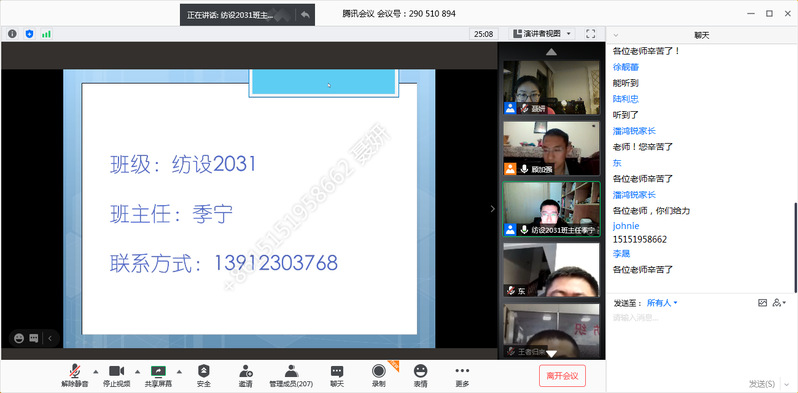This screenshot has width=798, height=393.
Task: Click 聂妍's blue avatar badge icon
Action: (510, 108)
